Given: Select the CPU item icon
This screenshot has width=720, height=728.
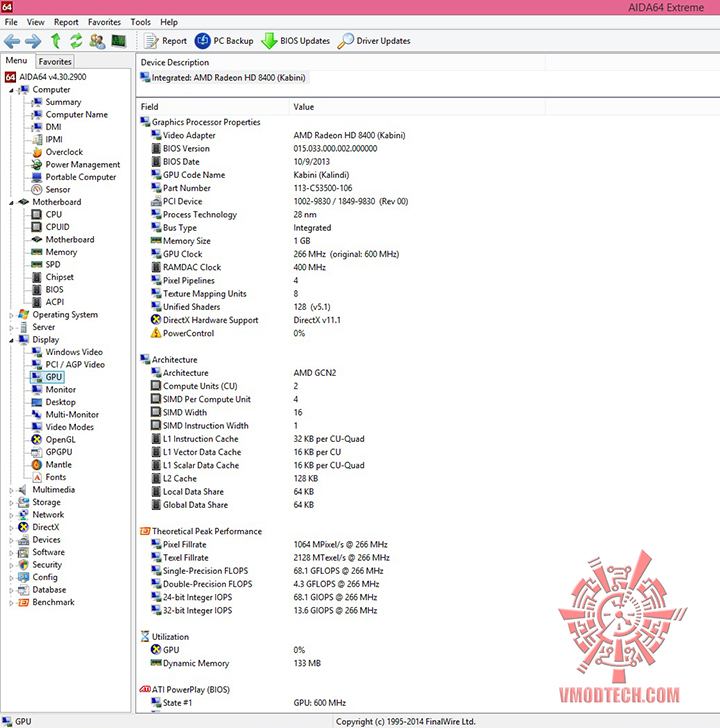Looking at the screenshot, I should point(37,214).
